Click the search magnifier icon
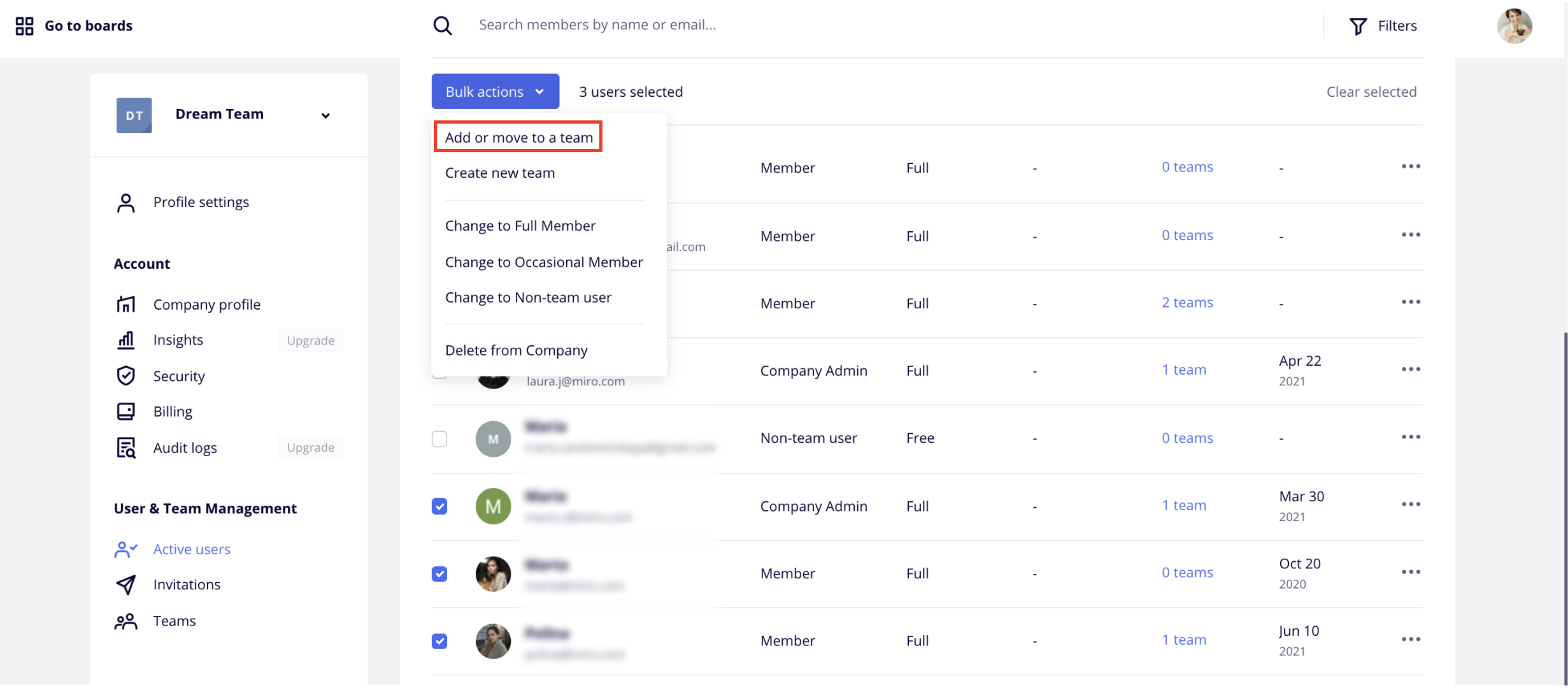1568x688 pixels. point(442,25)
